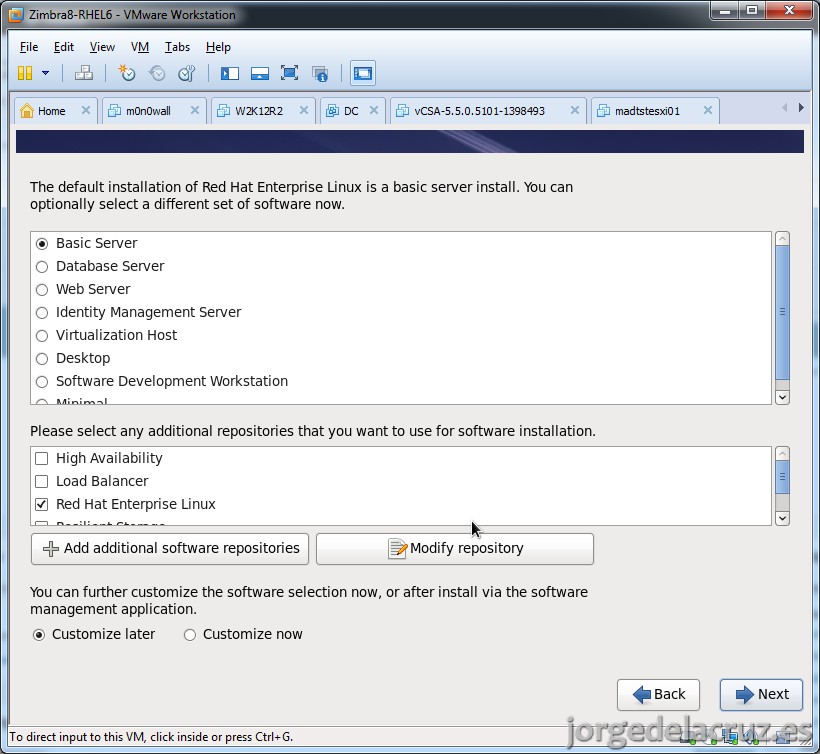Click the console view icon
Screen dimensions: 820x754
click(x=362, y=73)
